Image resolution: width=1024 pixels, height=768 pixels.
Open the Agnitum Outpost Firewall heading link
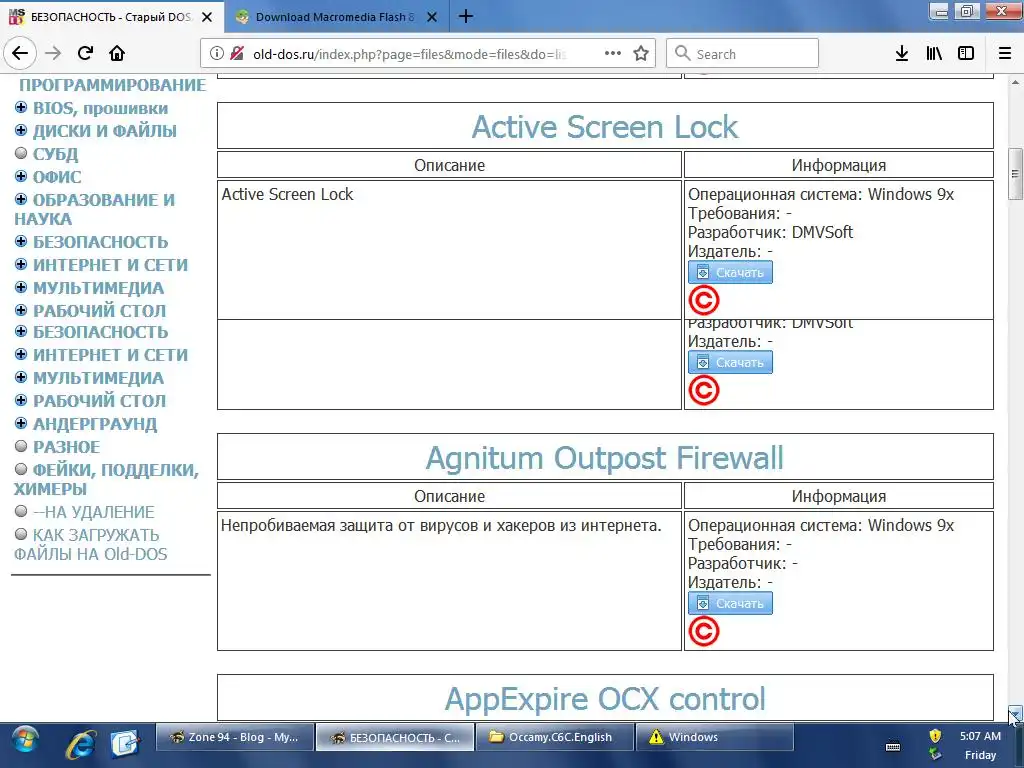click(605, 458)
